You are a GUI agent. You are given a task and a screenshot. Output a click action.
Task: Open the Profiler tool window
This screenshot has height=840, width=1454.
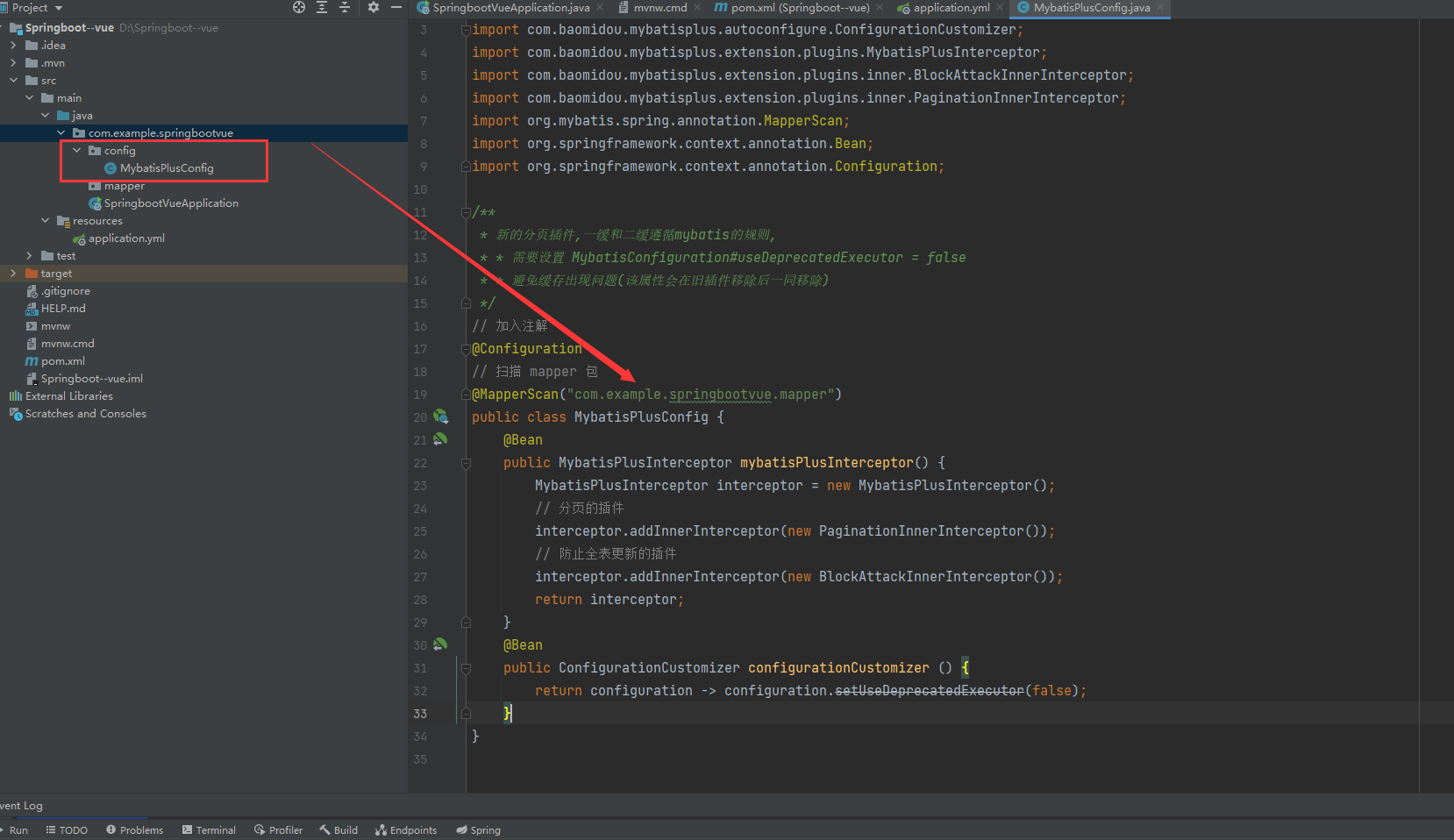(278, 830)
